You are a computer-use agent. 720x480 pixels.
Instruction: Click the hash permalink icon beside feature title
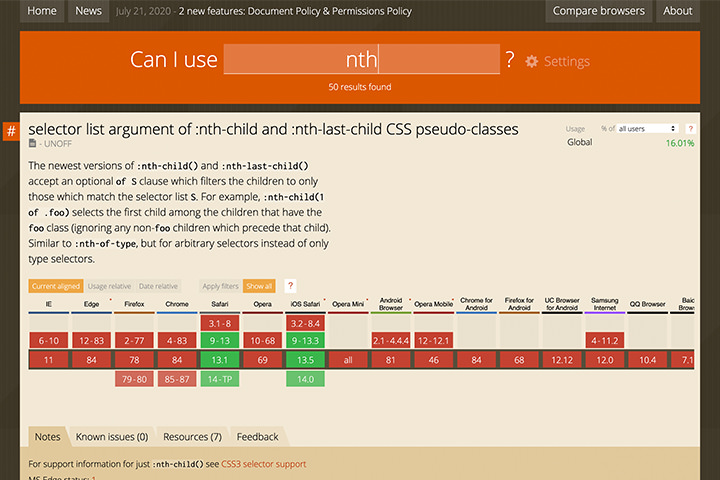[11, 131]
